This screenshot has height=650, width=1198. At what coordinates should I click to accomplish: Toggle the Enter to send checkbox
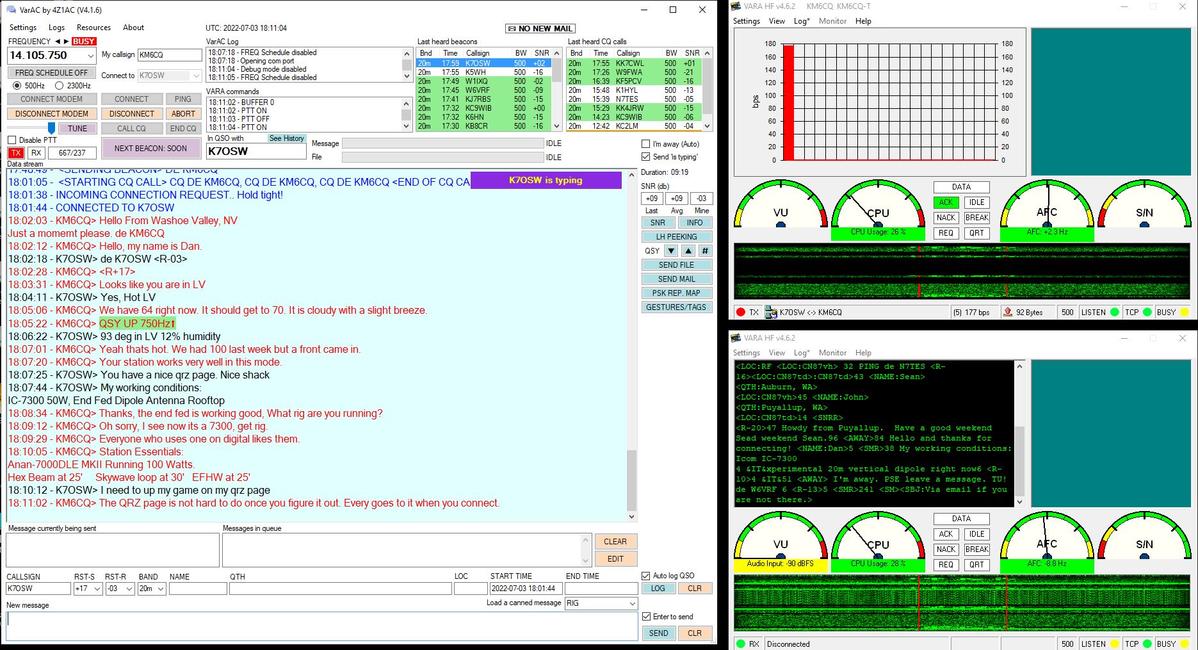coord(646,616)
